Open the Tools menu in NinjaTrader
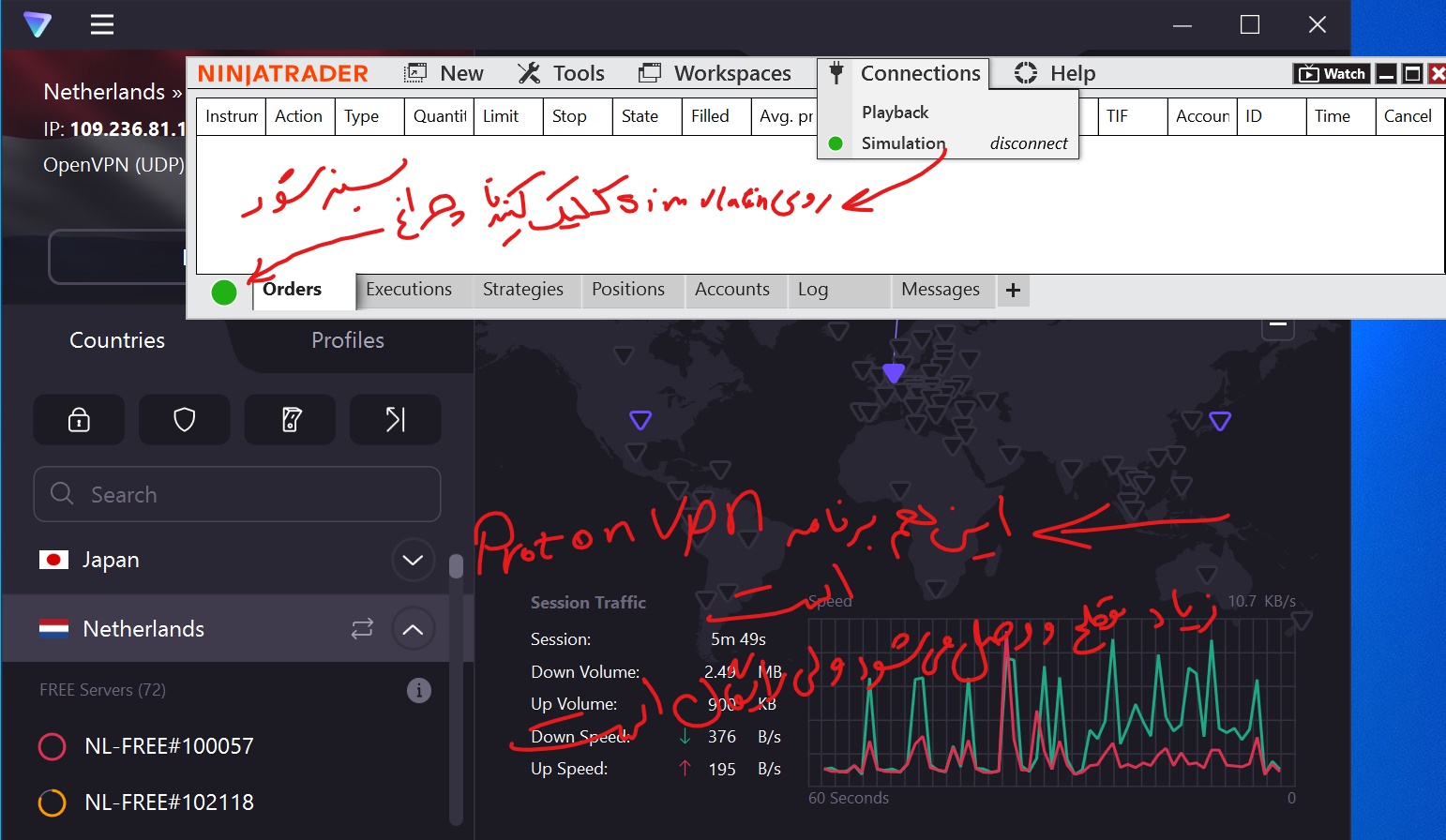The image size is (1446, 840). click(562, 73)
